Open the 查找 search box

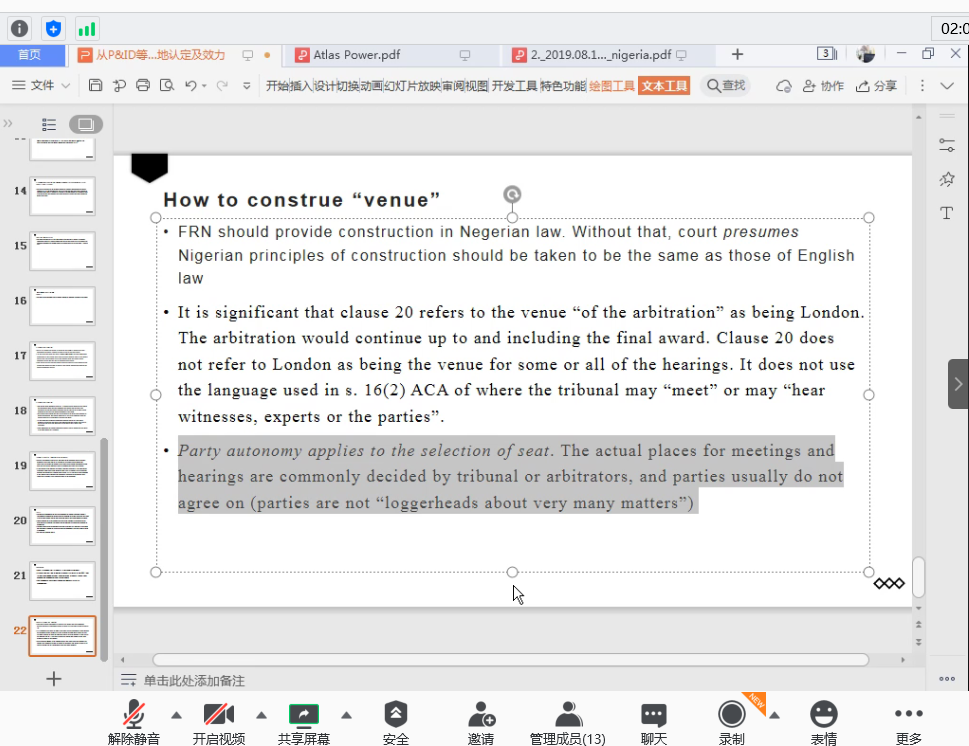coord(726,86)
